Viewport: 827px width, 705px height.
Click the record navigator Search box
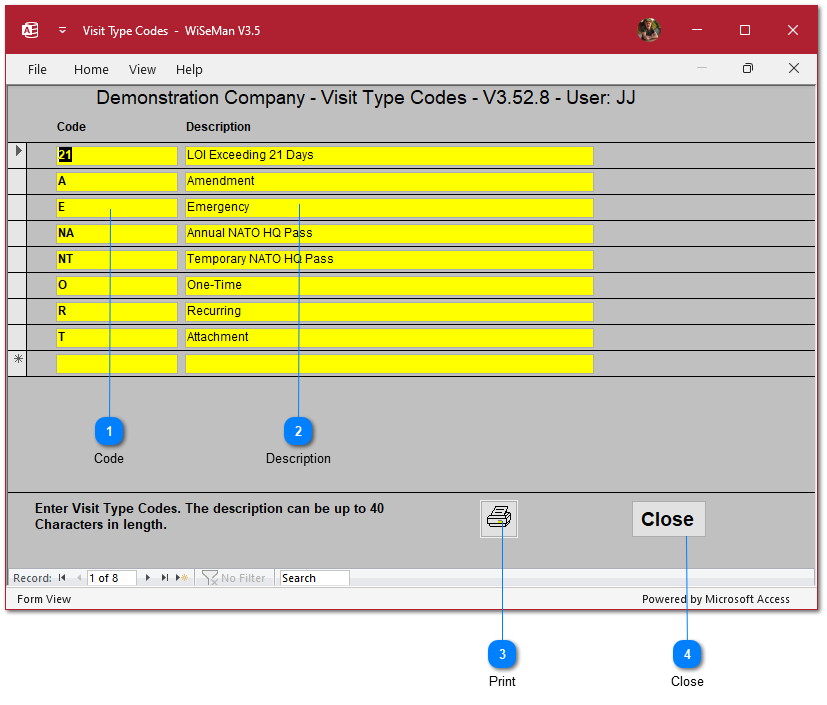coord(314,578)
